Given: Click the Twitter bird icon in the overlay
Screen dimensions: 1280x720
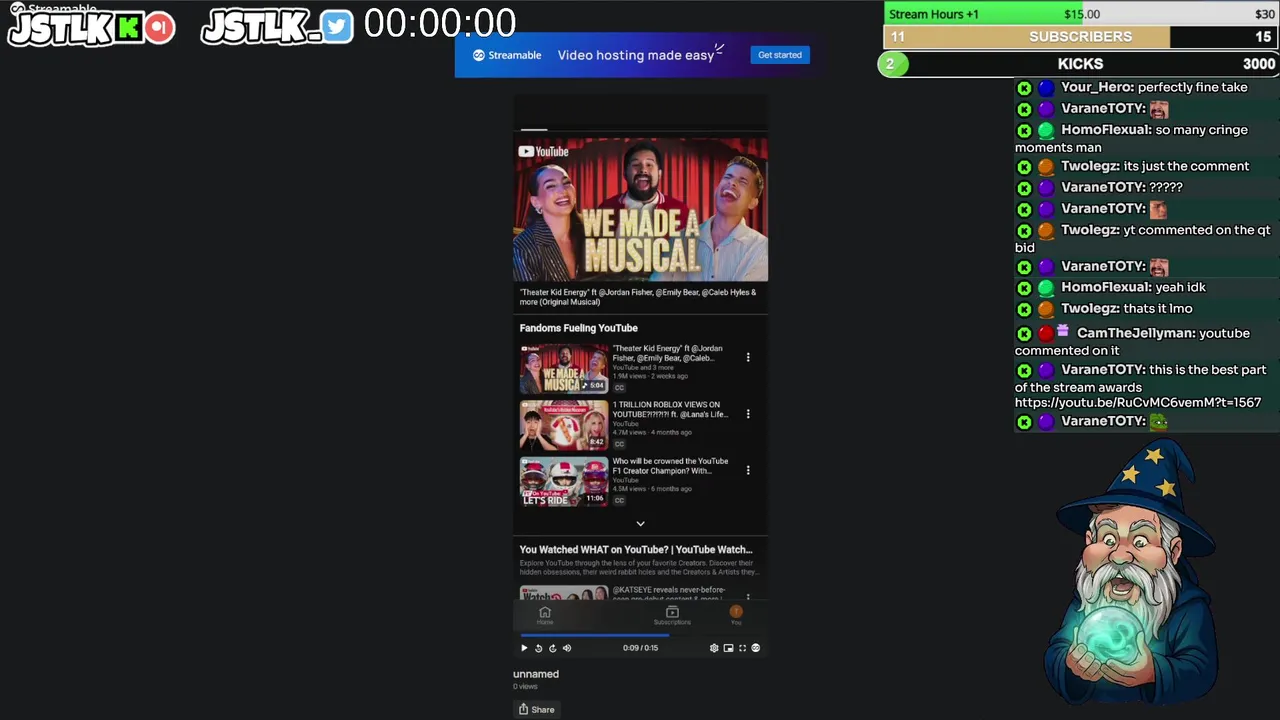Looking at the screenshot, I should pyautogui.click(x=337, y=28).
